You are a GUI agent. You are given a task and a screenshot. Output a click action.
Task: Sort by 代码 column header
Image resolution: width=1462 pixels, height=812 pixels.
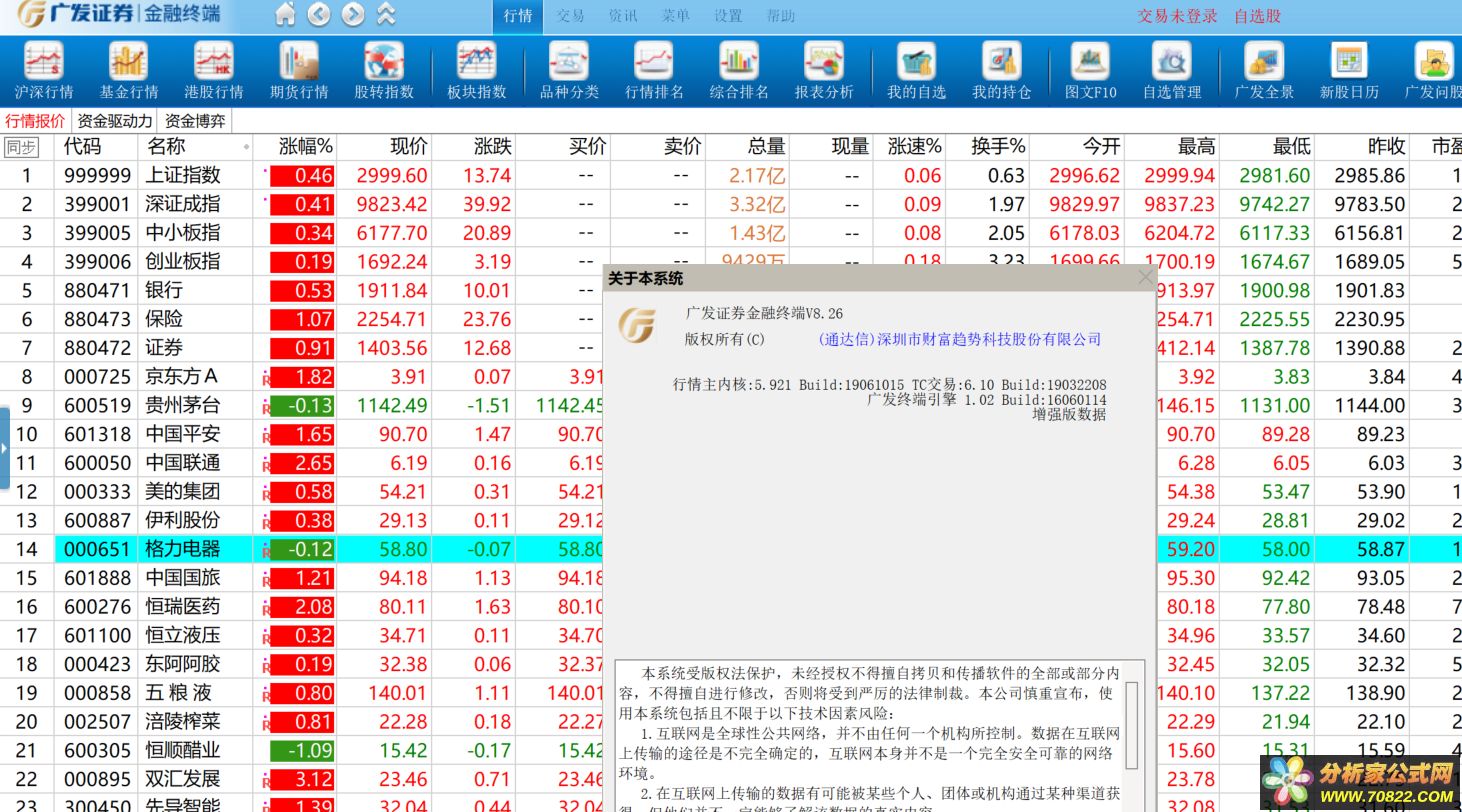tap(82, 147)
